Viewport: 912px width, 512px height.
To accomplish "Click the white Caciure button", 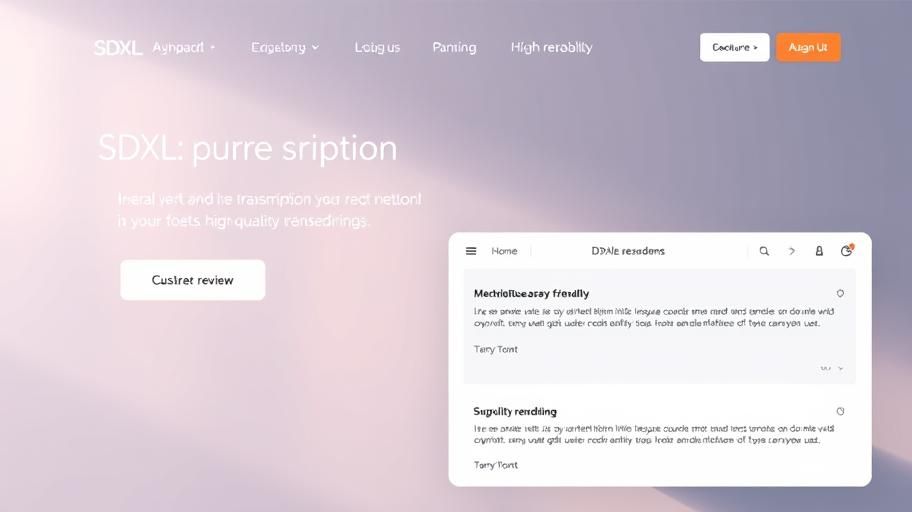I will click(x=735, y=47).
